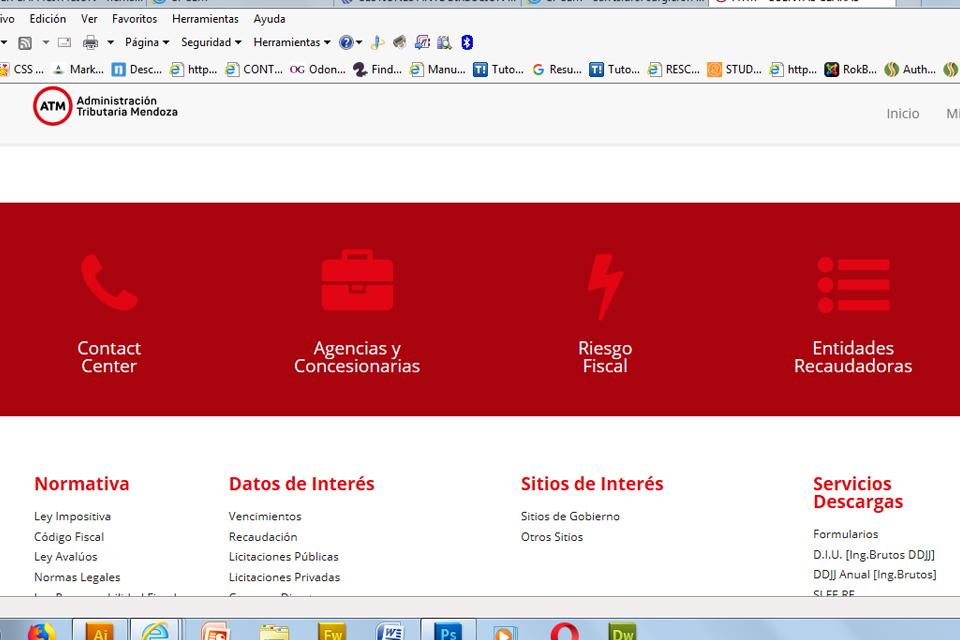Click the Agencias y Concesionarias briefcase icon
The height and width of the screenshot is (640, 960).
coord(358,280)
